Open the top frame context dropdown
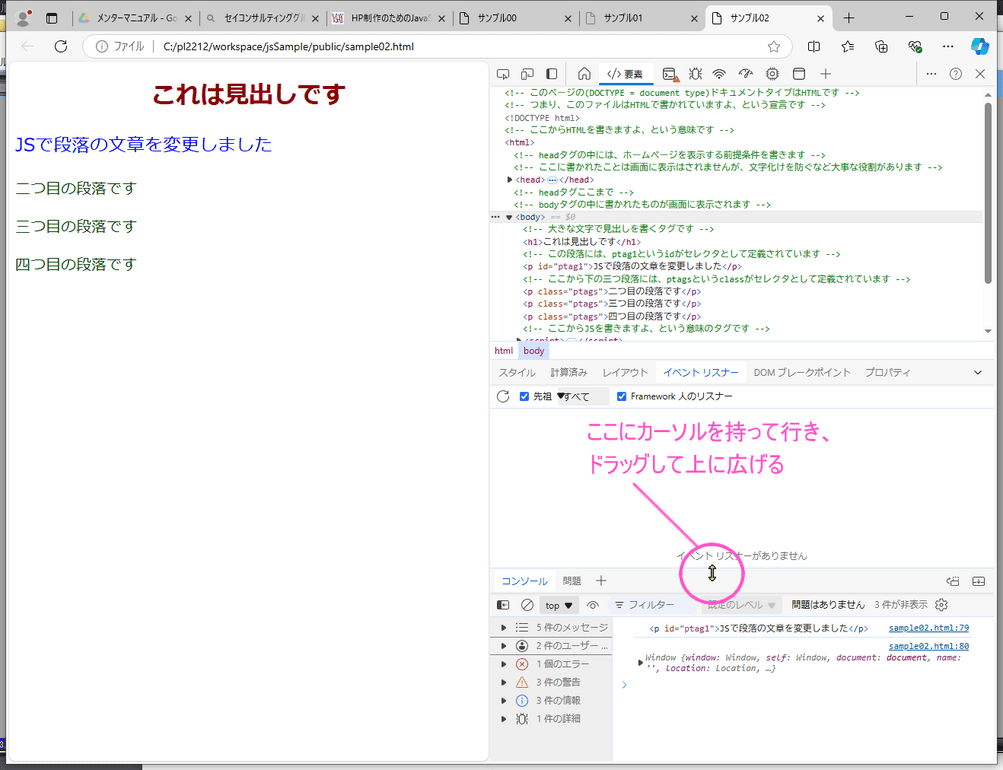Screen dimensions: 1003x770 [x=558, y=605]
